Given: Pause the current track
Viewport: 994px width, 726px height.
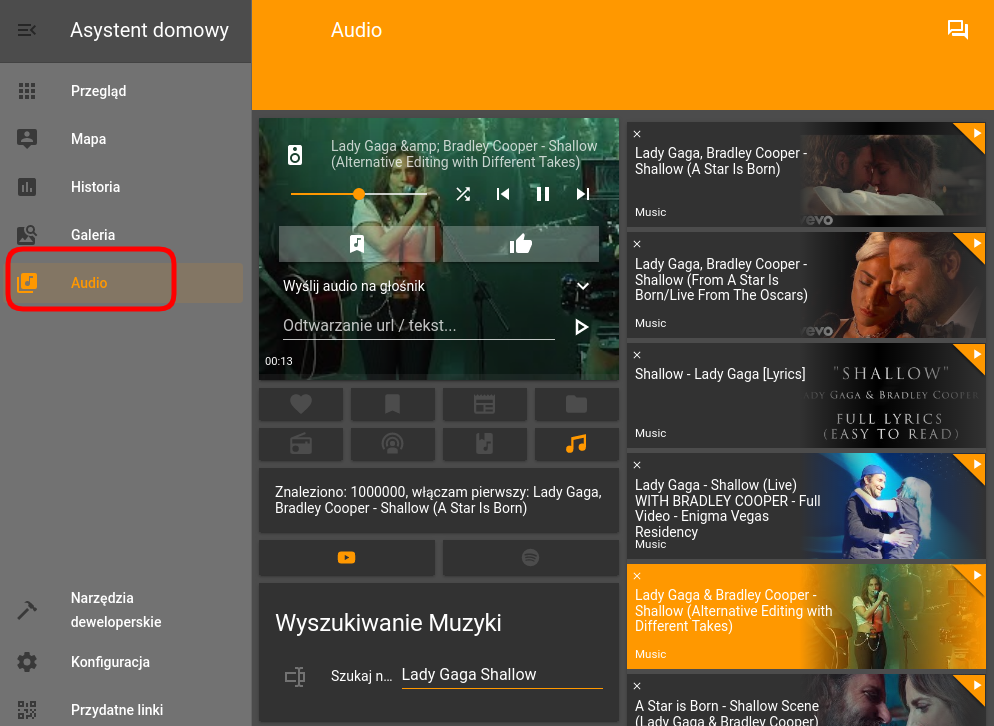Looking at the screenshot, I should (543, 194).
